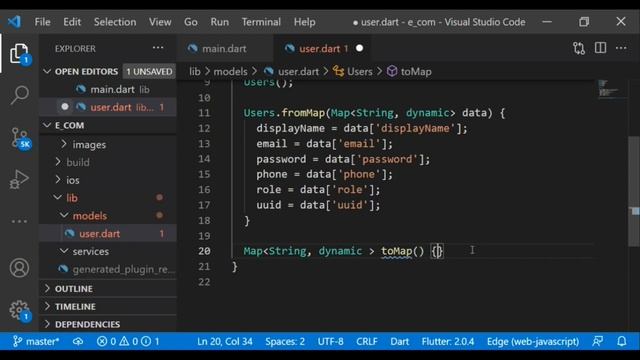Change end of line sequence CRLF
This screenshot has width=640, height=360.
point(367,341)
